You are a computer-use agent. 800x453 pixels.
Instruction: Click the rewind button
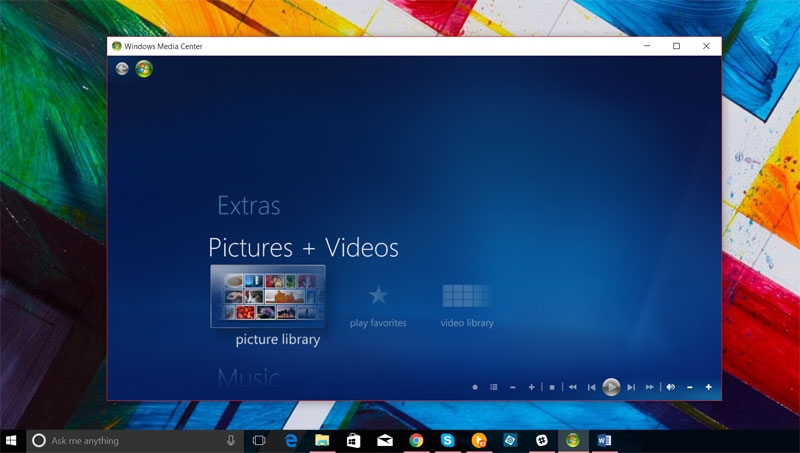572,387
